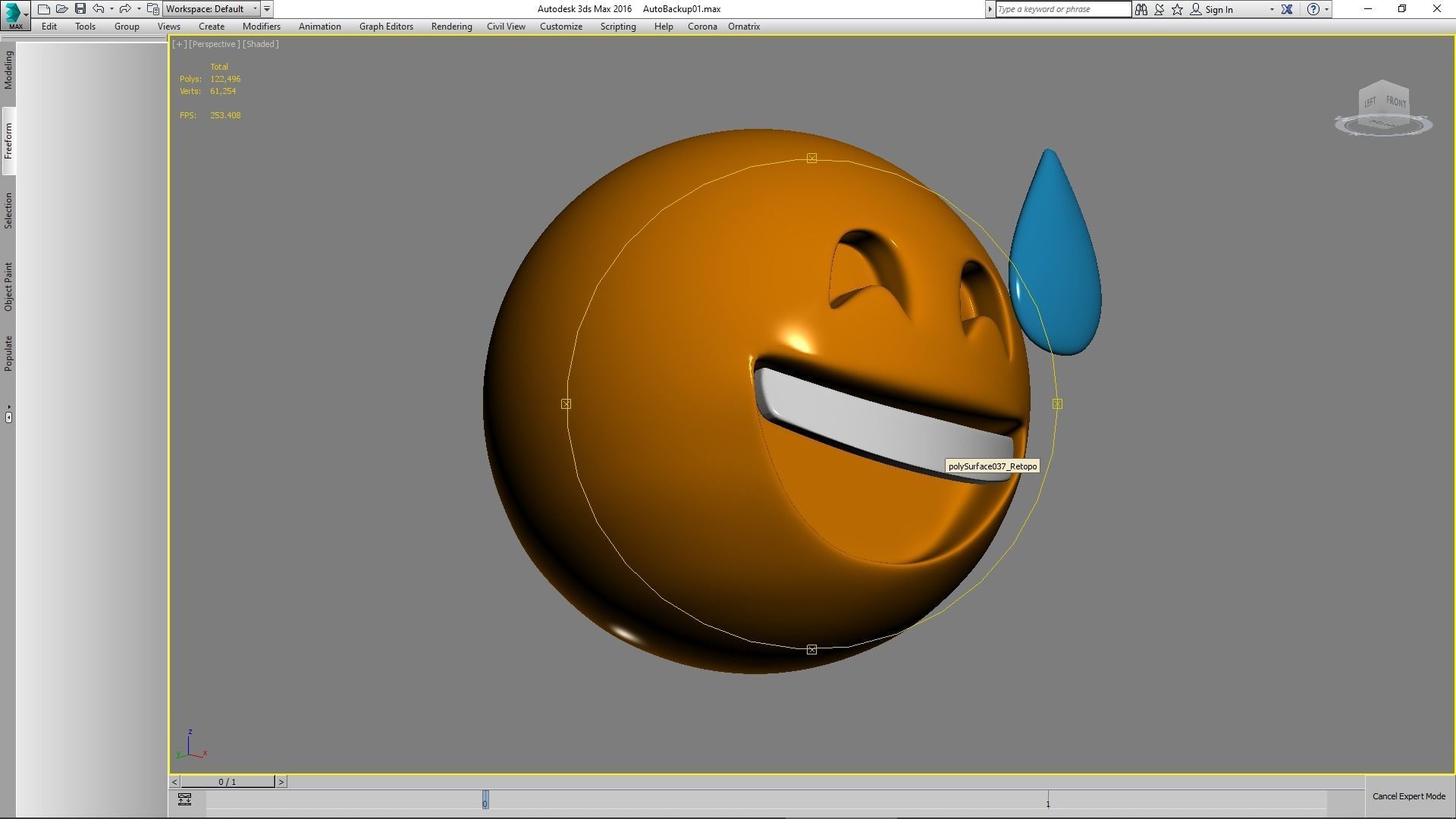Click the Sign In button

(1211, 9)
